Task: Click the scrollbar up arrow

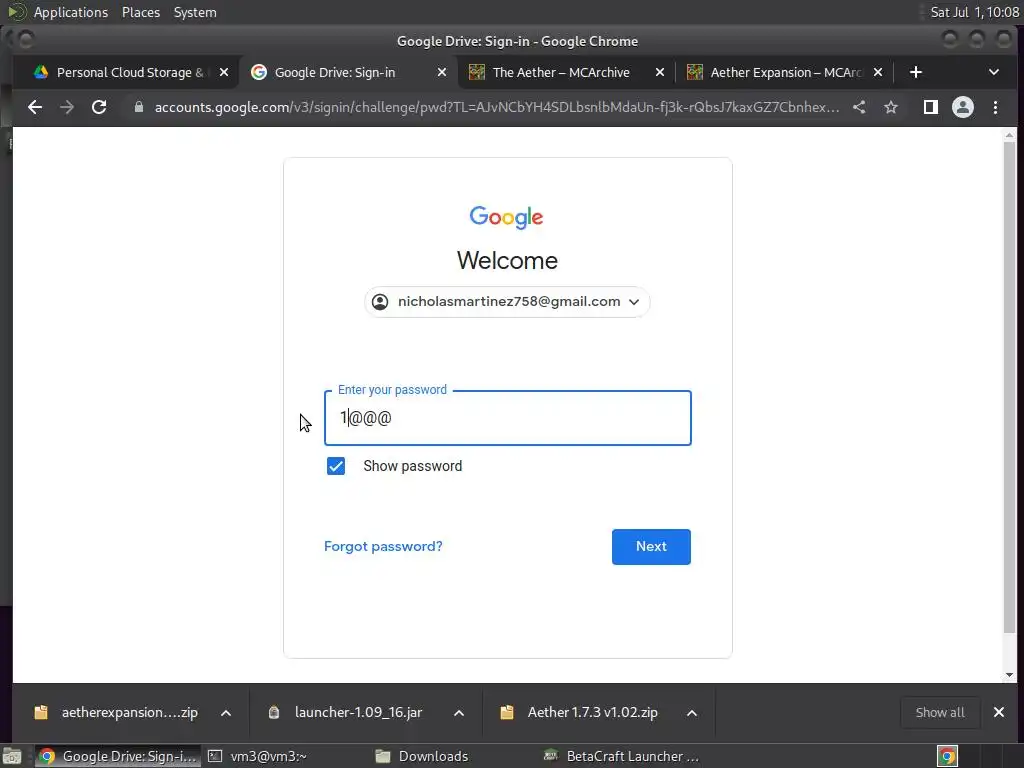Action: click(x=1010, y=135)
